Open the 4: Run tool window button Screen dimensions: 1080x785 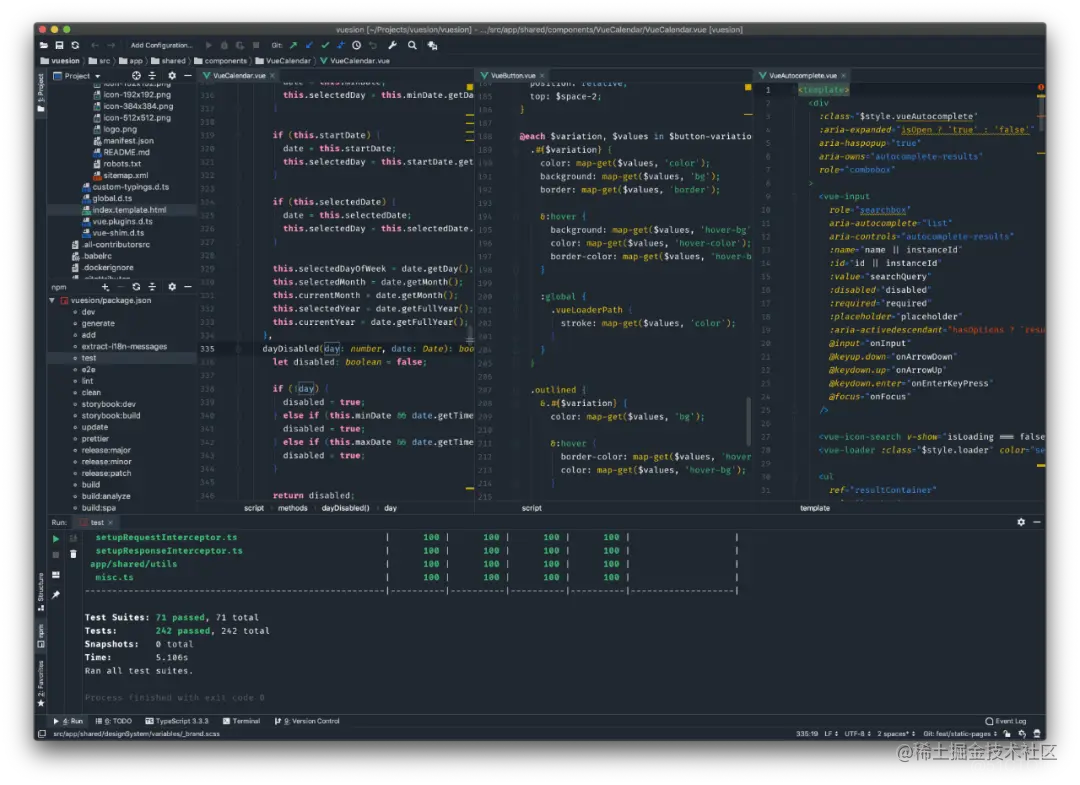(68, 722)
